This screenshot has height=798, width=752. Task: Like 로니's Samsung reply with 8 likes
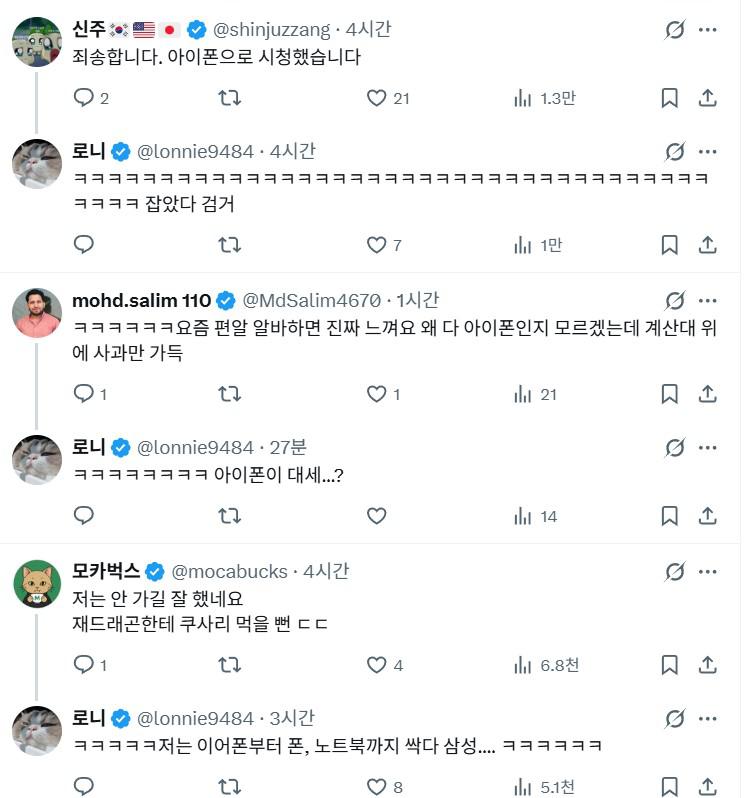(x=376, y=787)
